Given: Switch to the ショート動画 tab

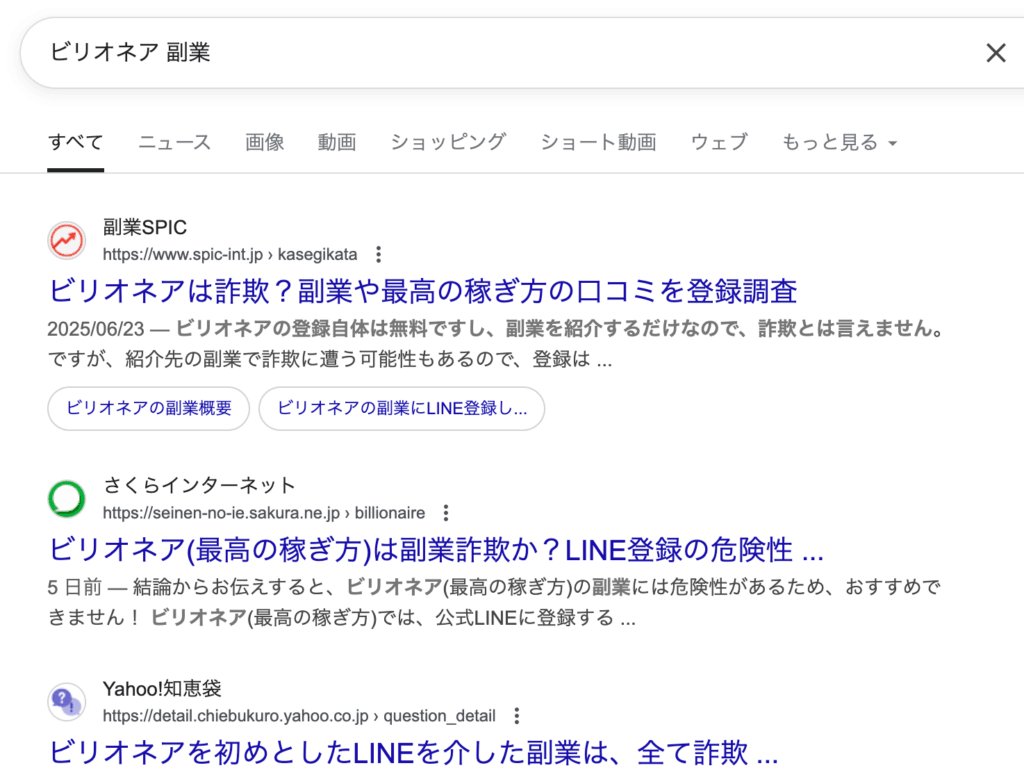Looking at the screenshot, I should coord(598,142).
